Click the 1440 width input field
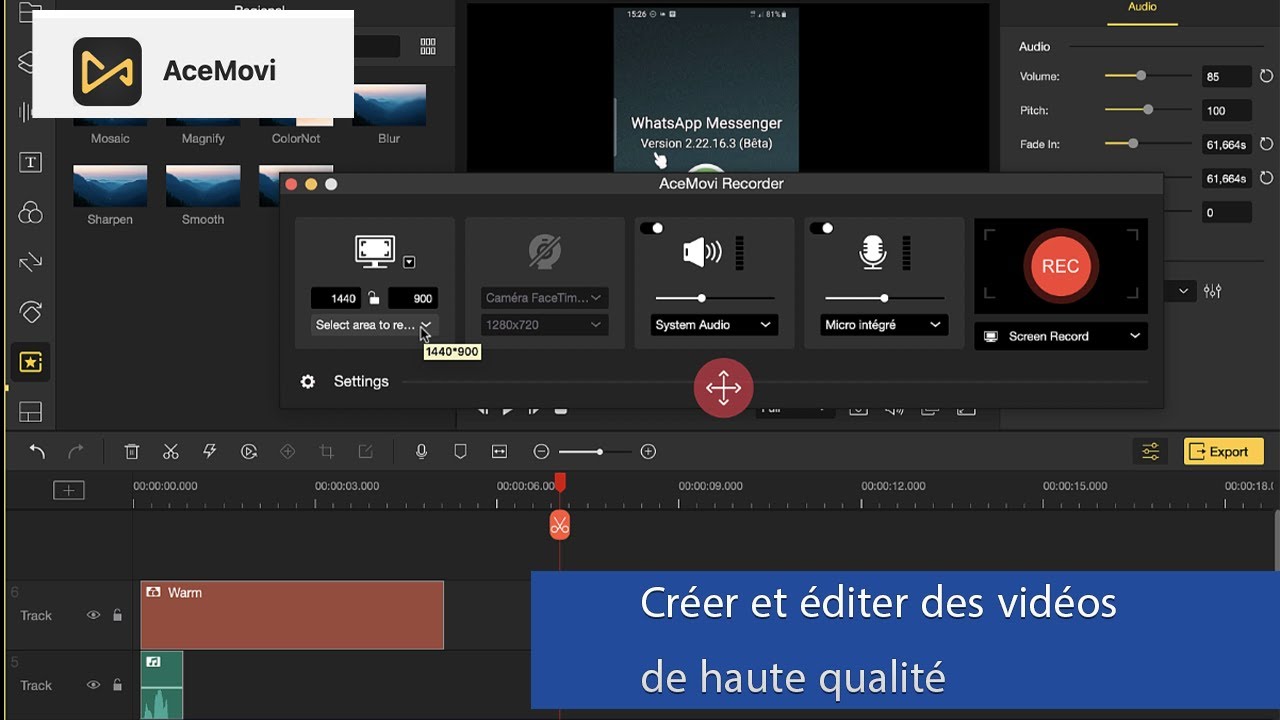 coord(335,298)
